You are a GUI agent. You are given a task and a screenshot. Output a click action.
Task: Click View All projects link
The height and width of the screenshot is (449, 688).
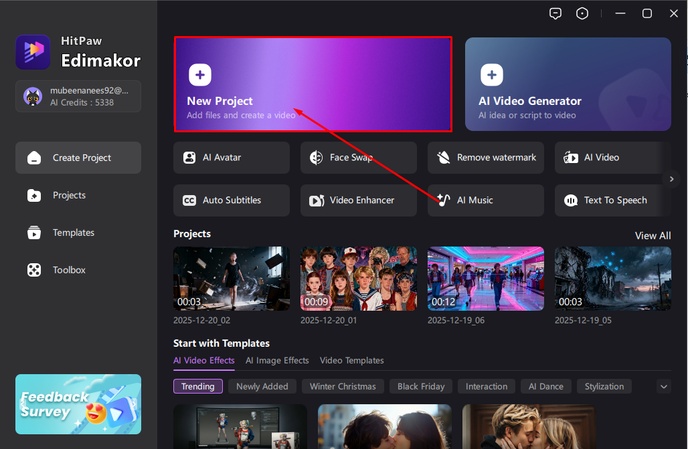[652, 236]
